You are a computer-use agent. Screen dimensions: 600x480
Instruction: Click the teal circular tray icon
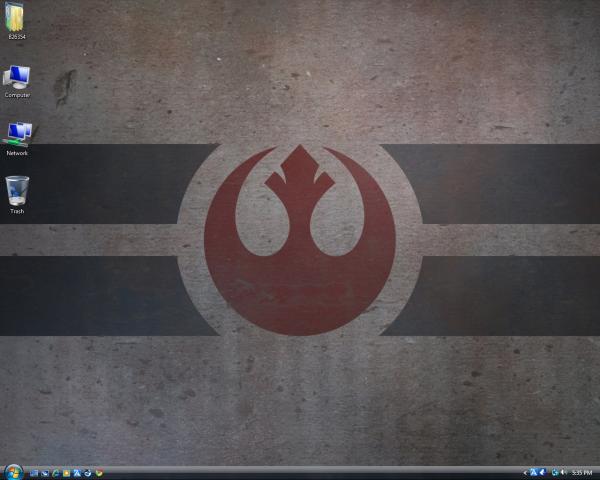tap(554, 473)
